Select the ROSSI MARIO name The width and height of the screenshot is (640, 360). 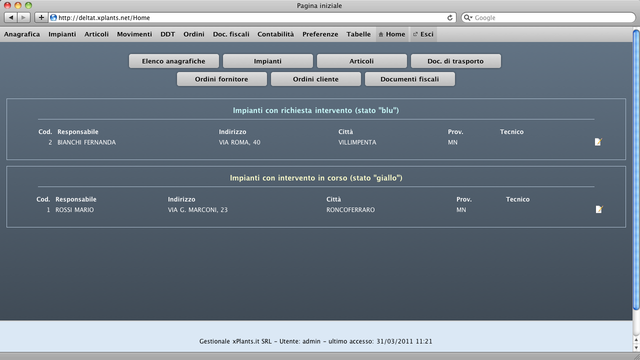click(75, 210)
